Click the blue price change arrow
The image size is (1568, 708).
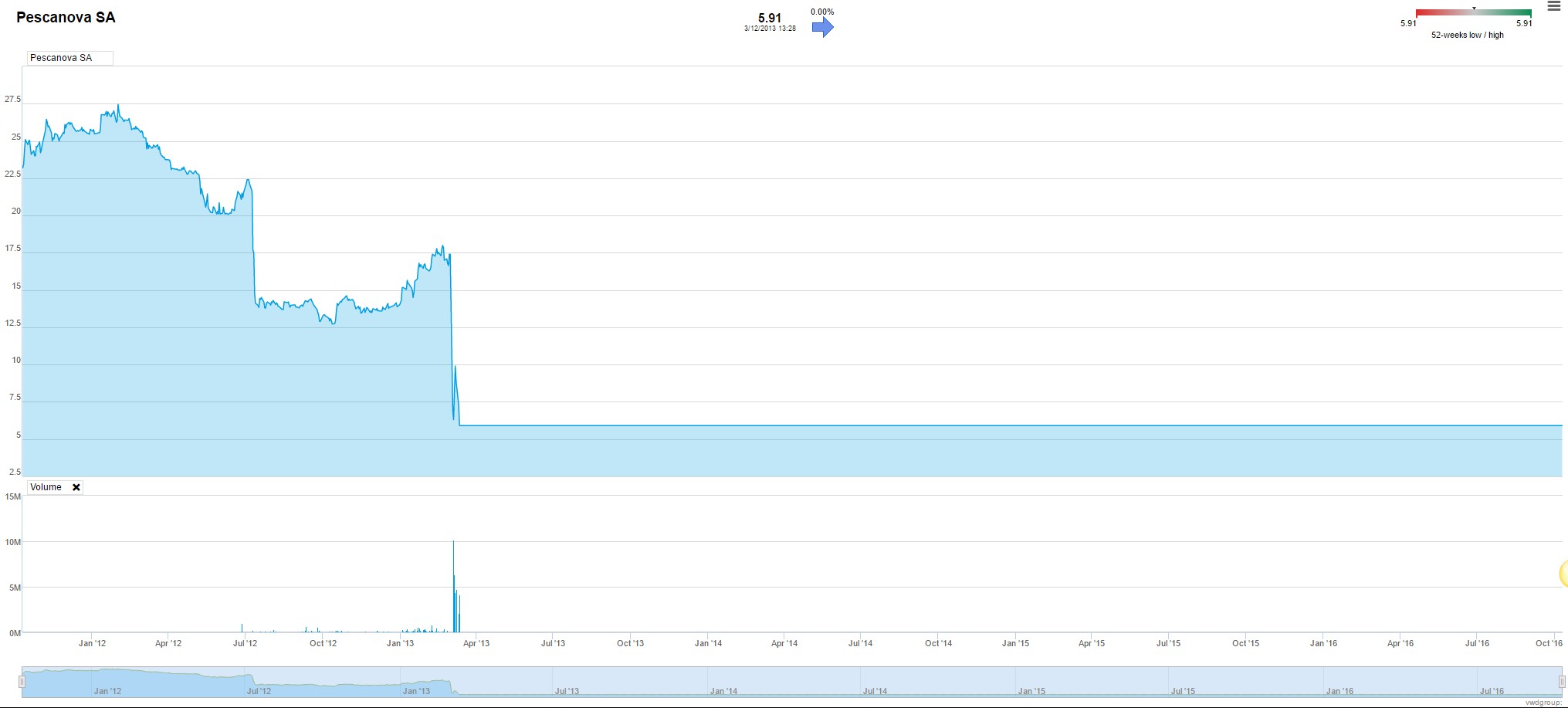(x=823, y=27)
